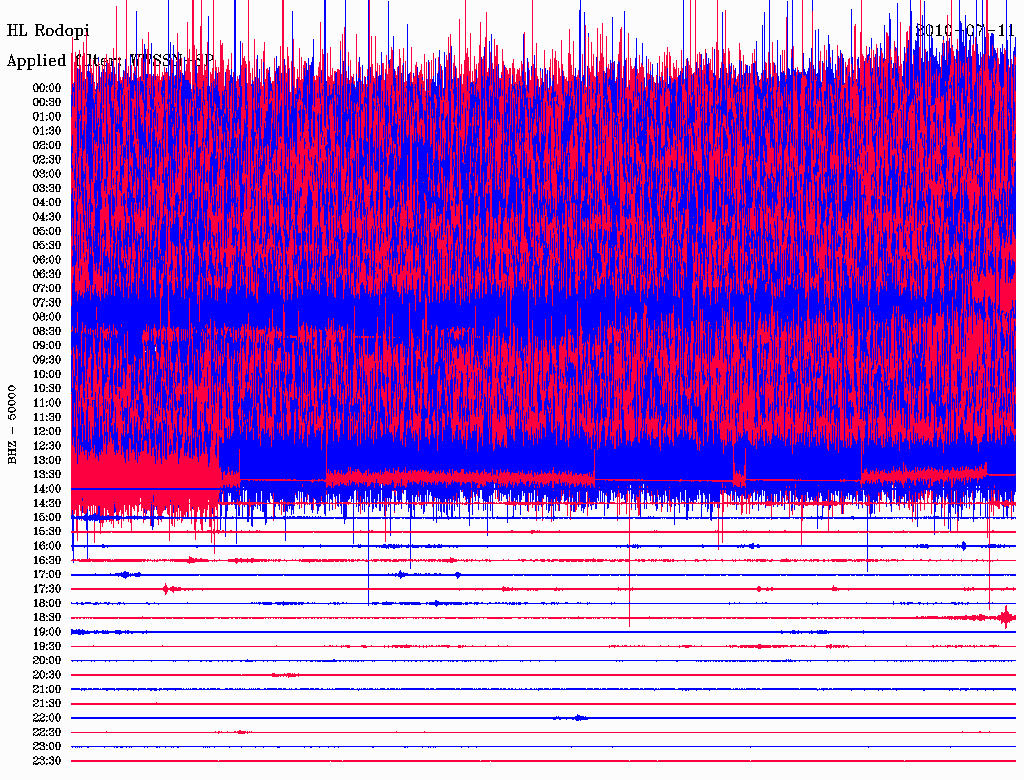Select the 00:30 time label

pyautogui.click(x=47, y=102)
